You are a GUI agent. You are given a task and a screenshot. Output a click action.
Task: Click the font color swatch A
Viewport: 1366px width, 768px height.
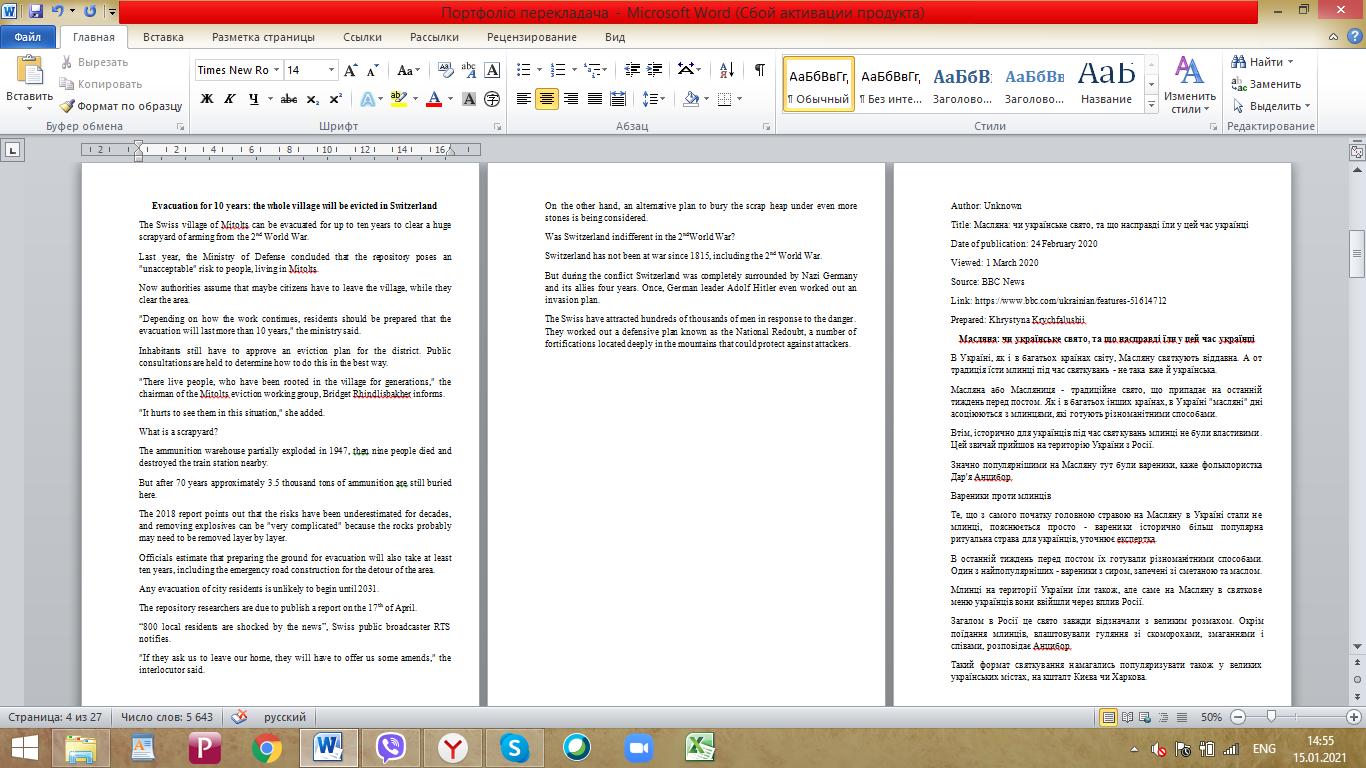433,99
